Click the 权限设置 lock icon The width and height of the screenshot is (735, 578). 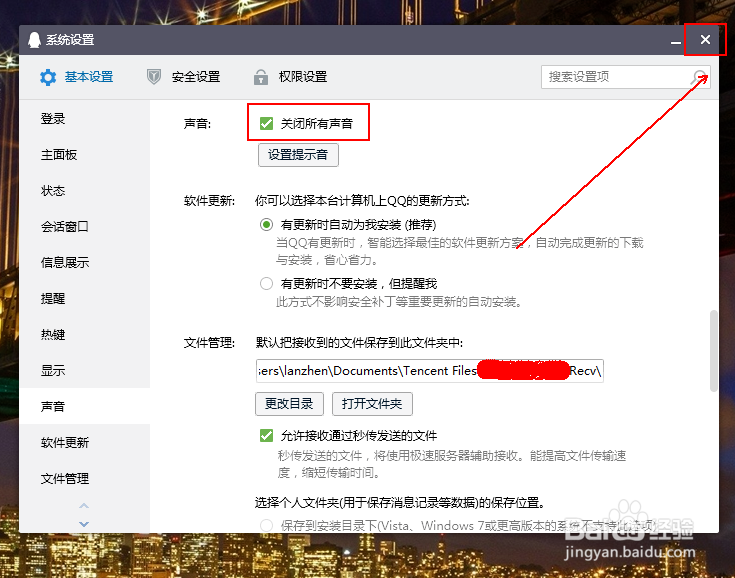261,76
